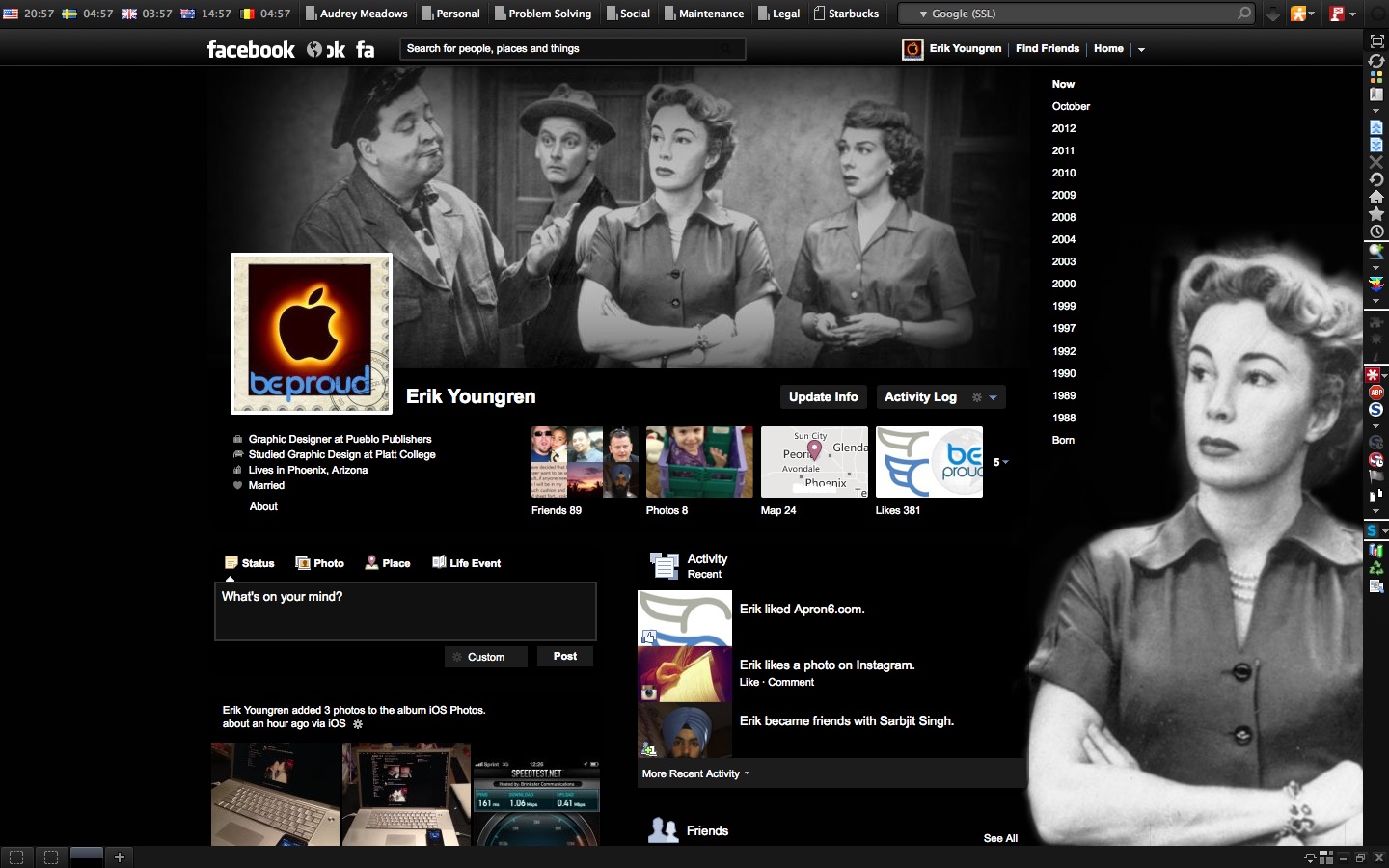This screenshot has height=868, width=1389.
Task: Click the X stop icon in the sidebar
Action: [1376, 162]
